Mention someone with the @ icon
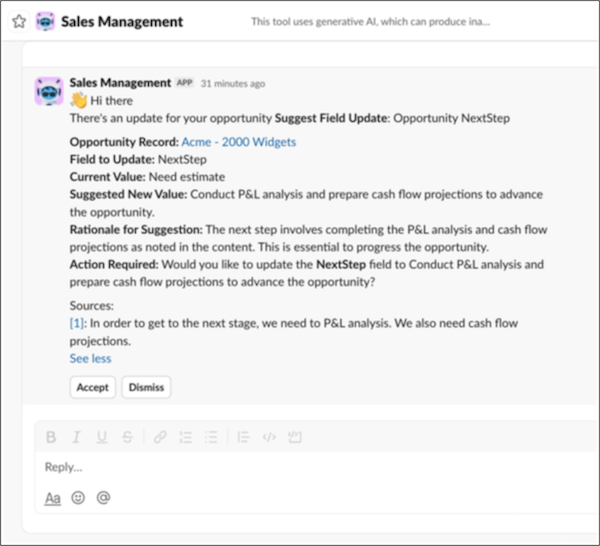The height and width of the screenshot is (546, 600). click(x=103, y=497)
